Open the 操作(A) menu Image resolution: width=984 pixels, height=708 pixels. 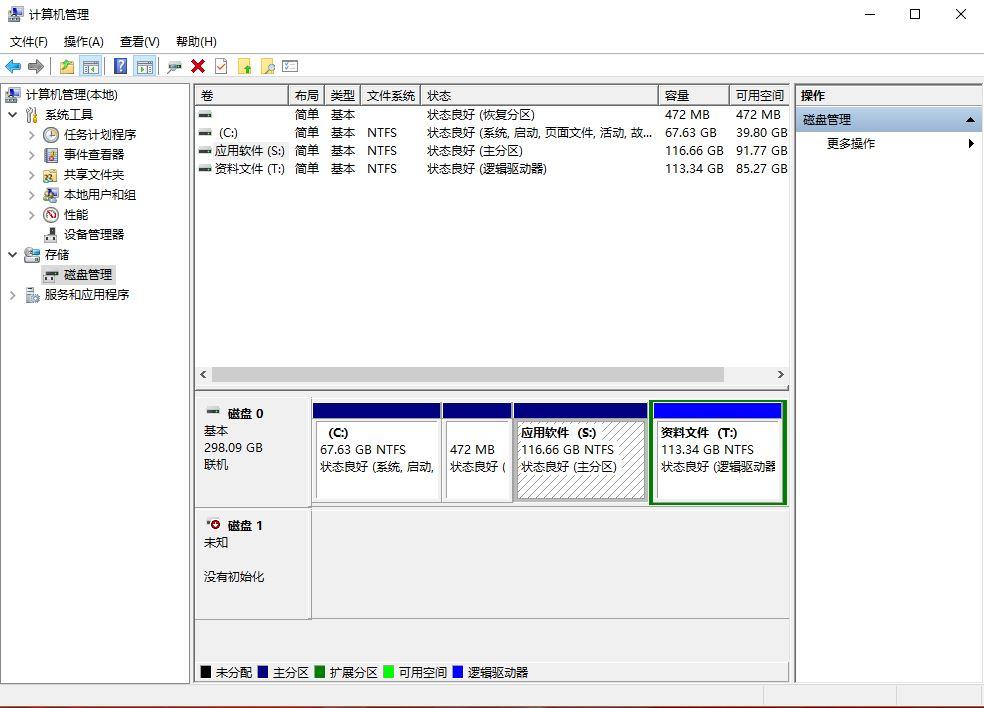pyautogui.click(x=83, y=42)
